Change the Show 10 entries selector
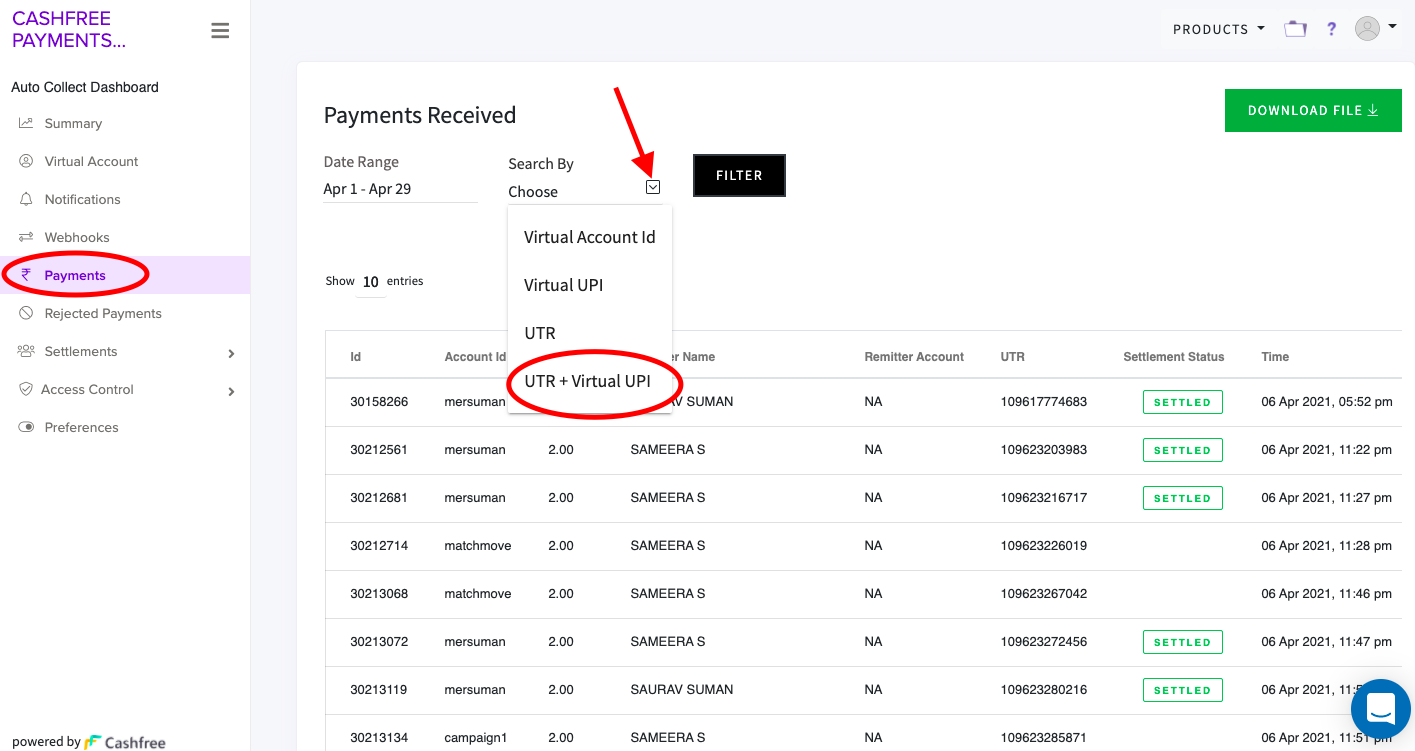 [371, 282]
